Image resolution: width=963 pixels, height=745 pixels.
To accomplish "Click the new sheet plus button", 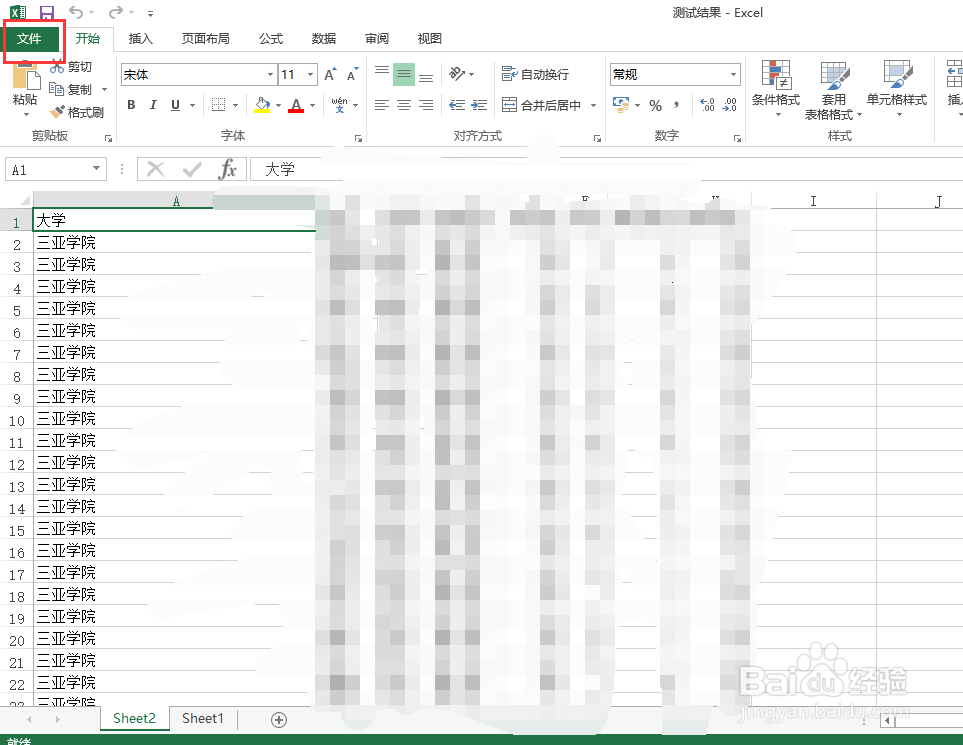I will point(278,719).
